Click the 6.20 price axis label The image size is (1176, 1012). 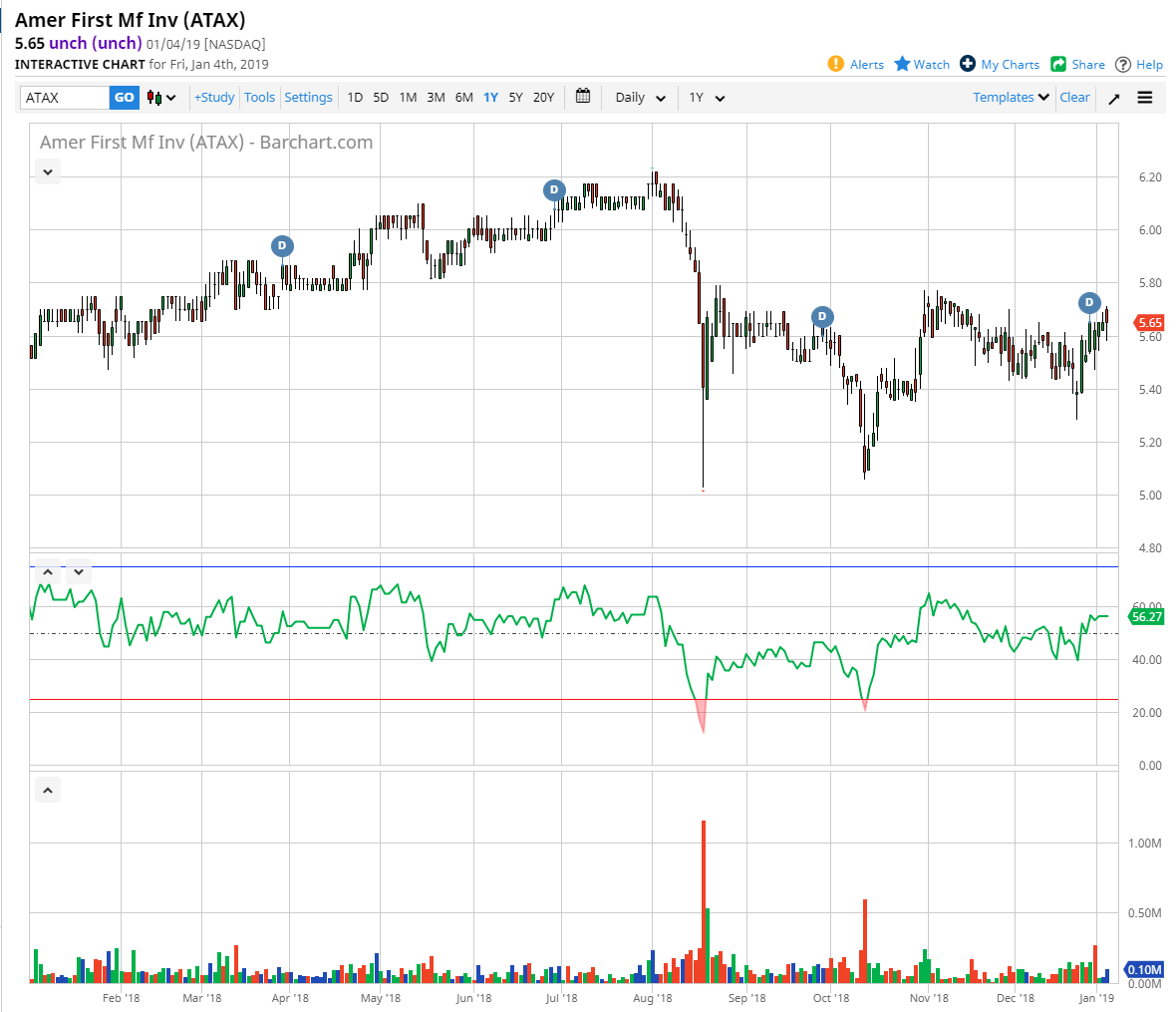[1150, 177]
